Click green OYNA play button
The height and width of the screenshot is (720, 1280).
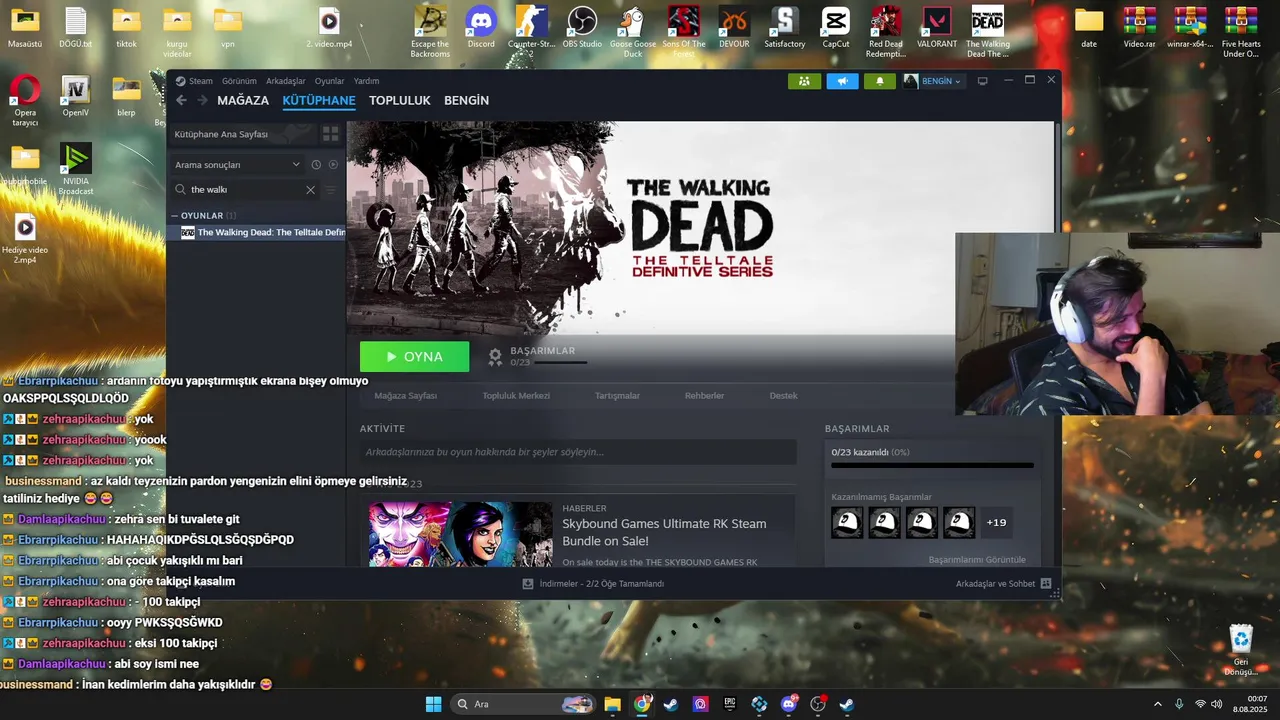(414, 356)
